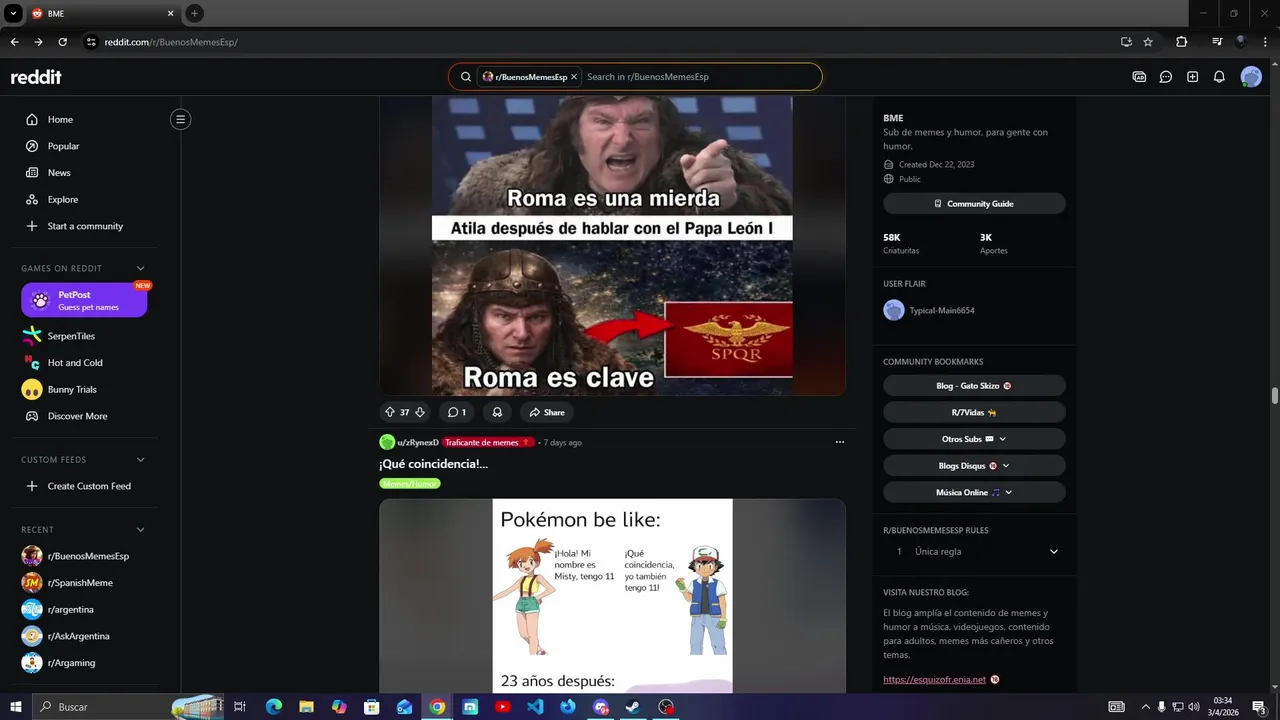Share the Roma es clave post
The image size is (1280, 720).
tap(547, 412)
